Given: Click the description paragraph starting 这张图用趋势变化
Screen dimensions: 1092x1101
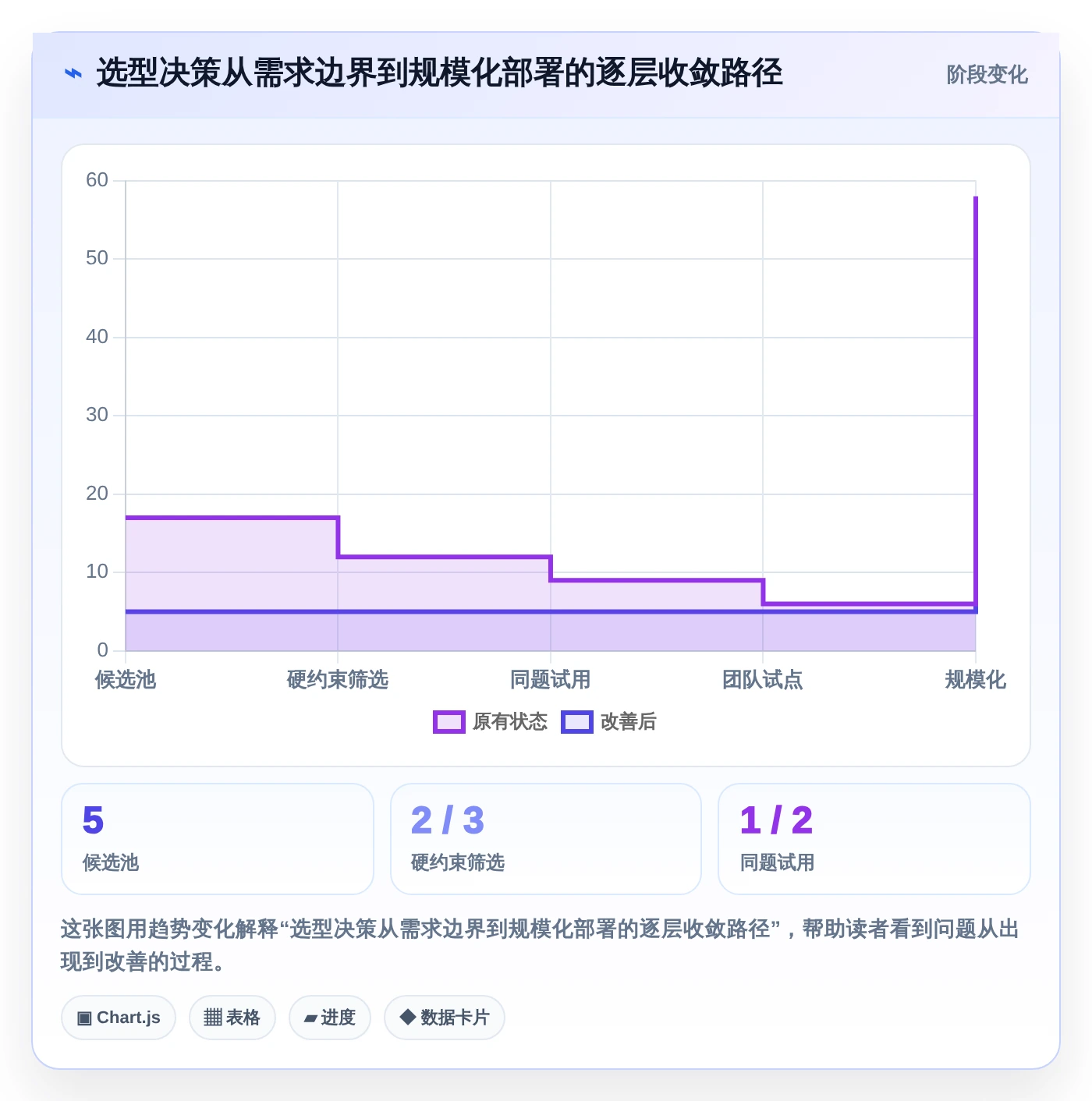Looking at the screenshot, I should click(540, 945).
